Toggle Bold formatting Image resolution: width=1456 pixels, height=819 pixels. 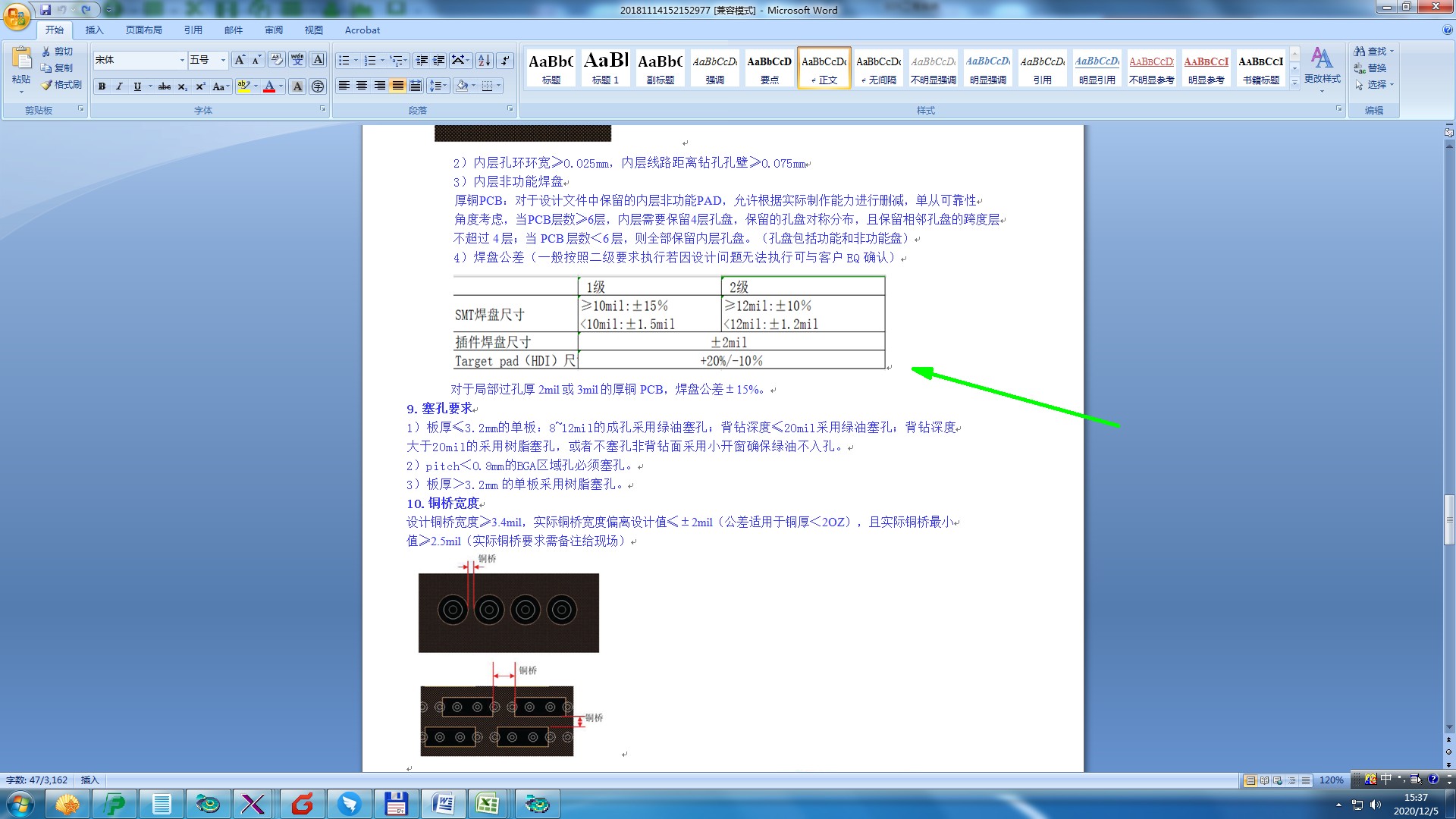102,86
